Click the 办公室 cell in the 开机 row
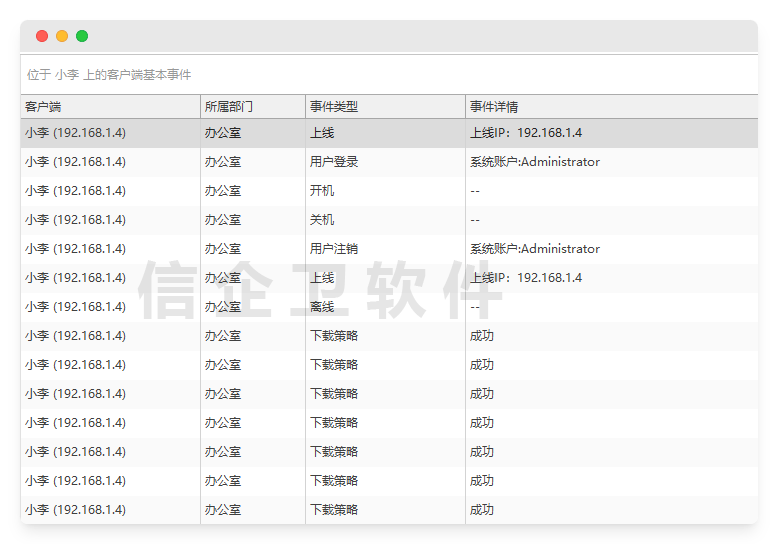This screenshot has width=778, height=544. point(223,191)
